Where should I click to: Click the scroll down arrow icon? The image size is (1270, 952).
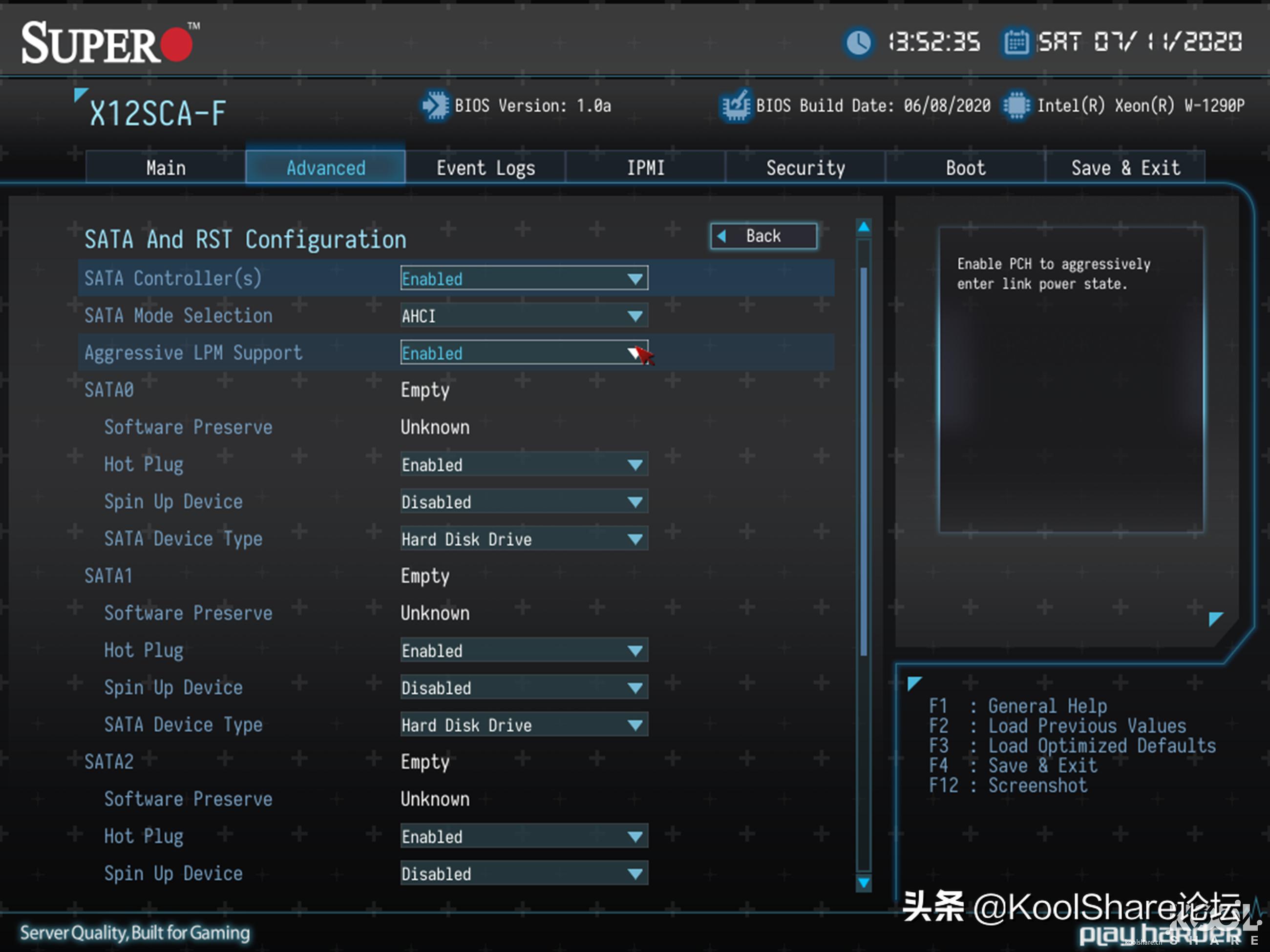[864, 883]
